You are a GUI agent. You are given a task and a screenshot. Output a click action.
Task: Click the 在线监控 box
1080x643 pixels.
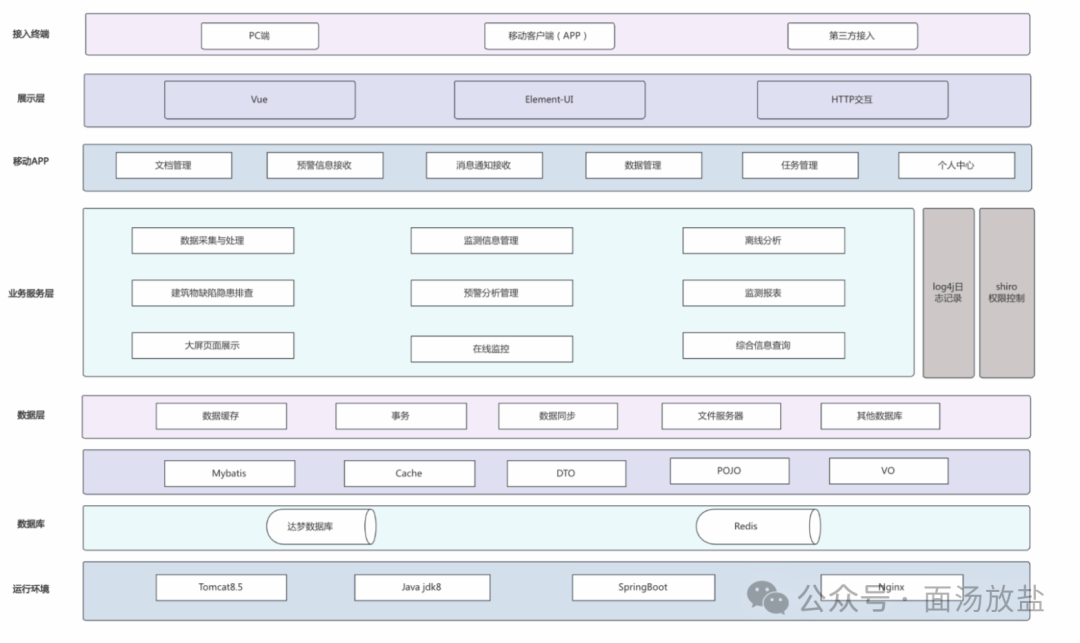[492, 348]
